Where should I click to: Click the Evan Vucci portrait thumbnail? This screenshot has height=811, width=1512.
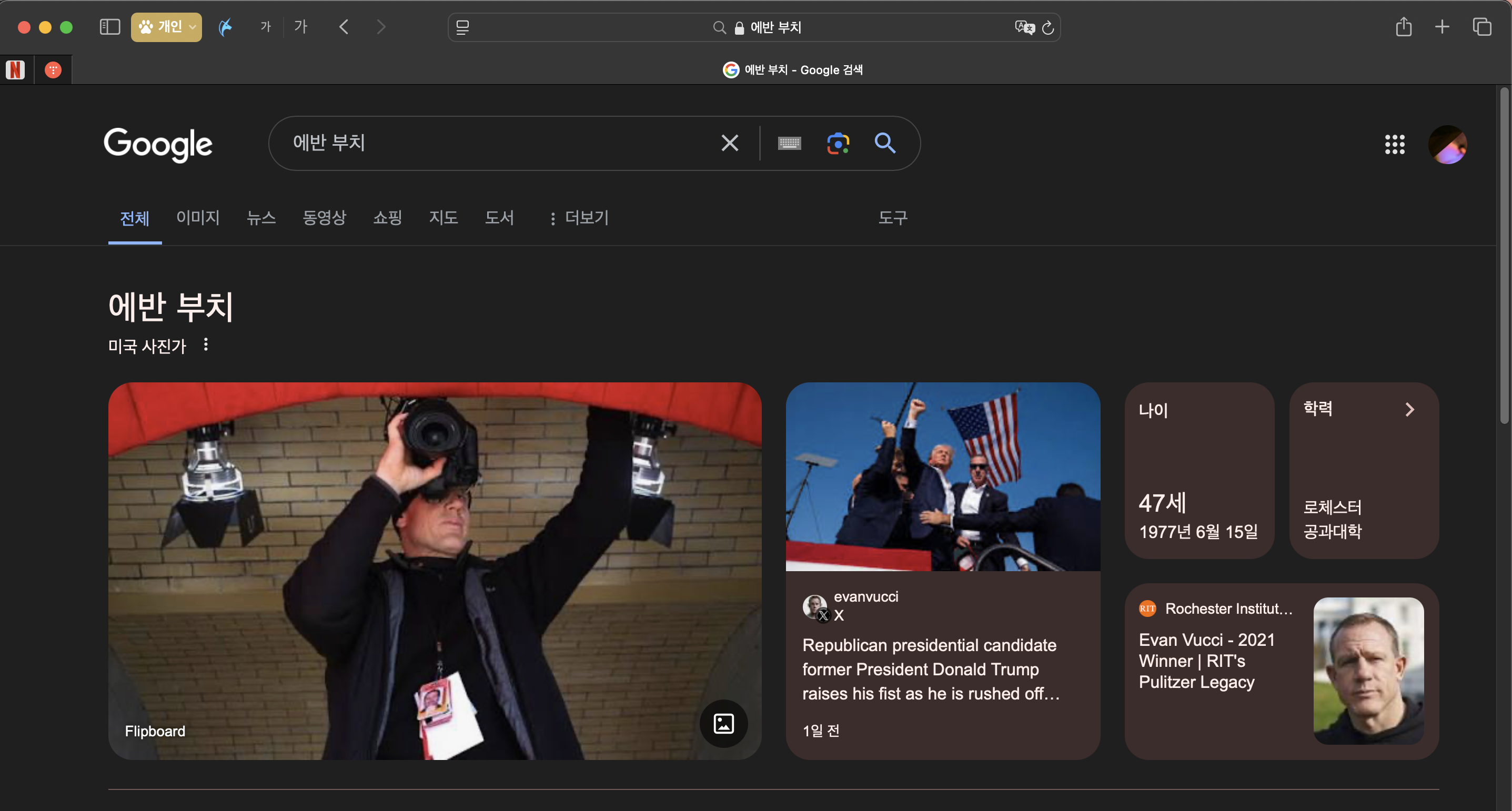tap(1368, 671)
